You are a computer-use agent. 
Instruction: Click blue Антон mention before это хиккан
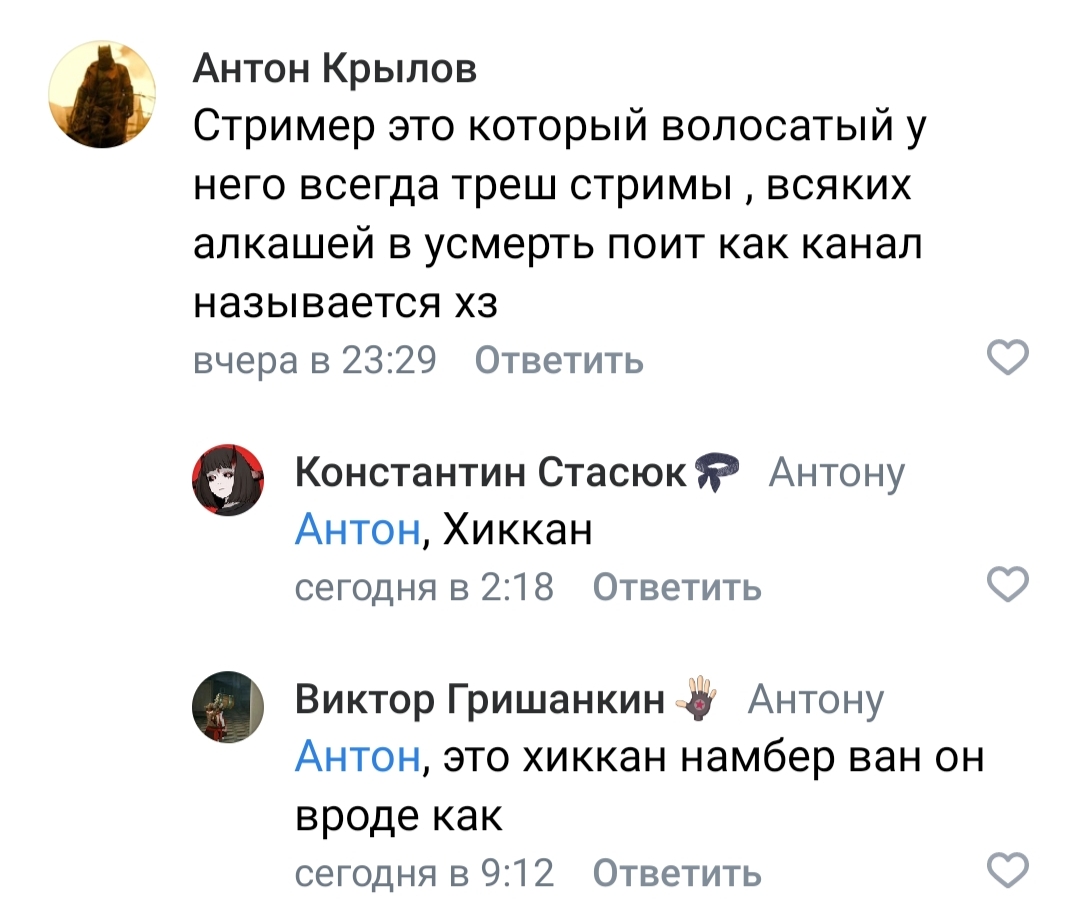pos(356,757)
